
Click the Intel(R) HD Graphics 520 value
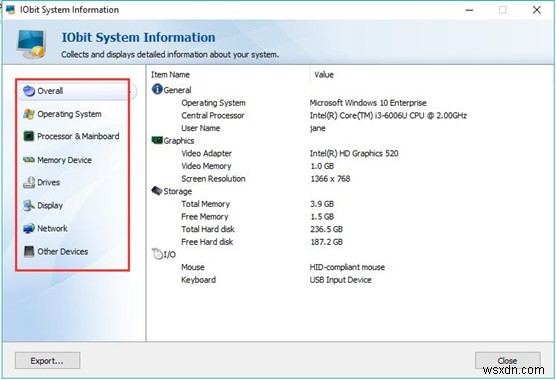click(x=354, y=153)
